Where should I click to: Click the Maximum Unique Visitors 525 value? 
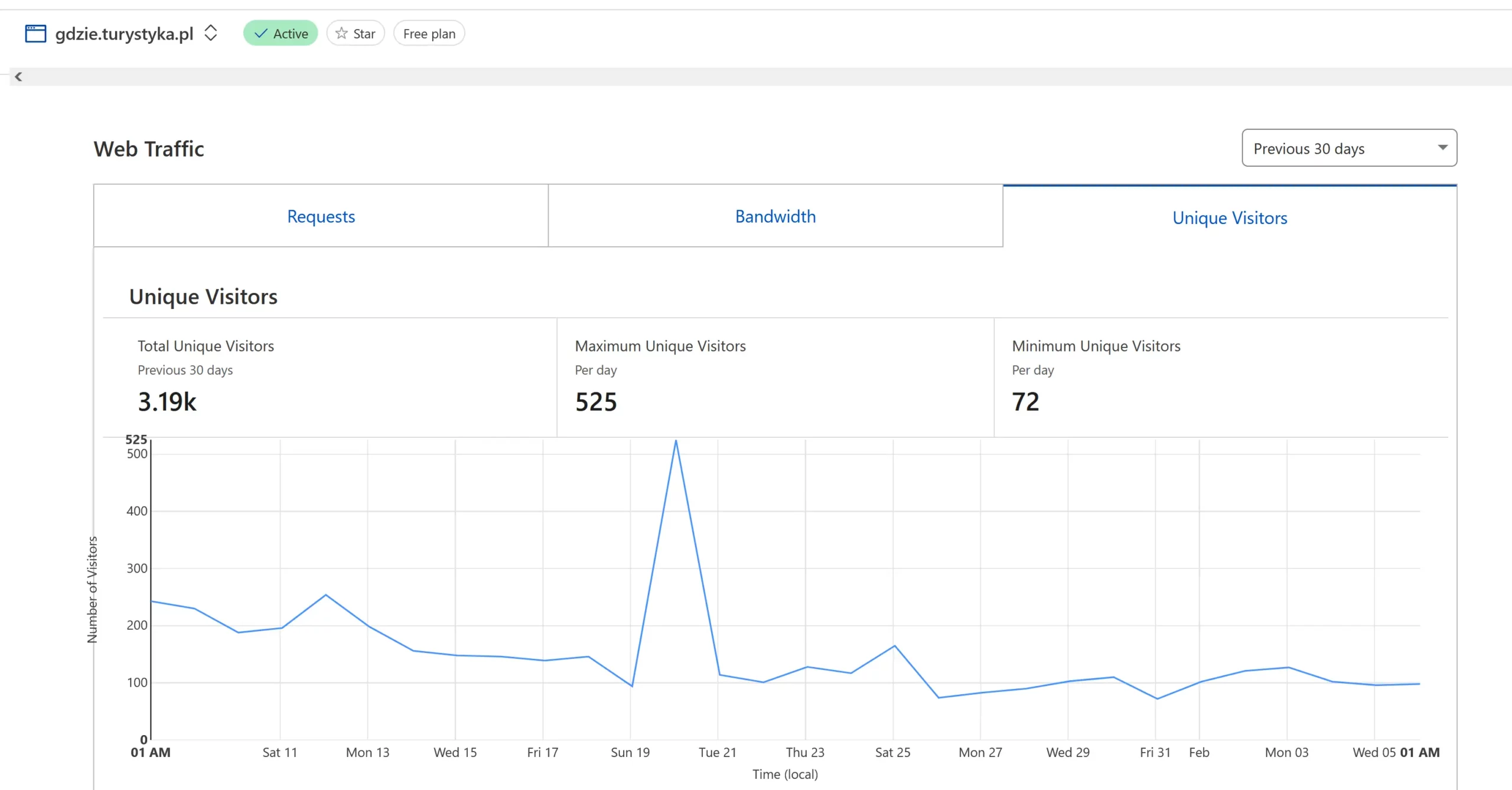596,402
